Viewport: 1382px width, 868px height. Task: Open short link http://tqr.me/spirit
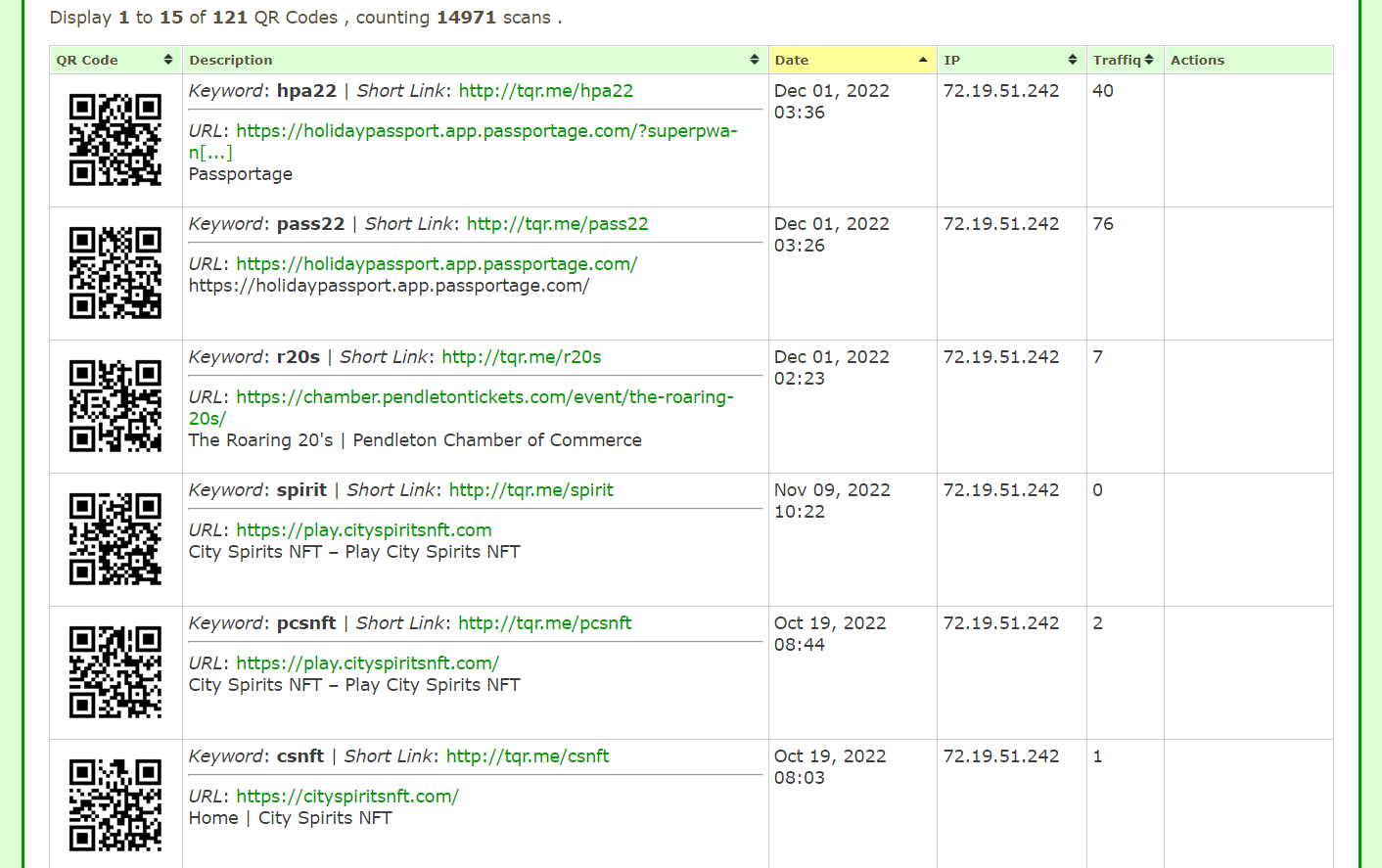tap(531, 490)
